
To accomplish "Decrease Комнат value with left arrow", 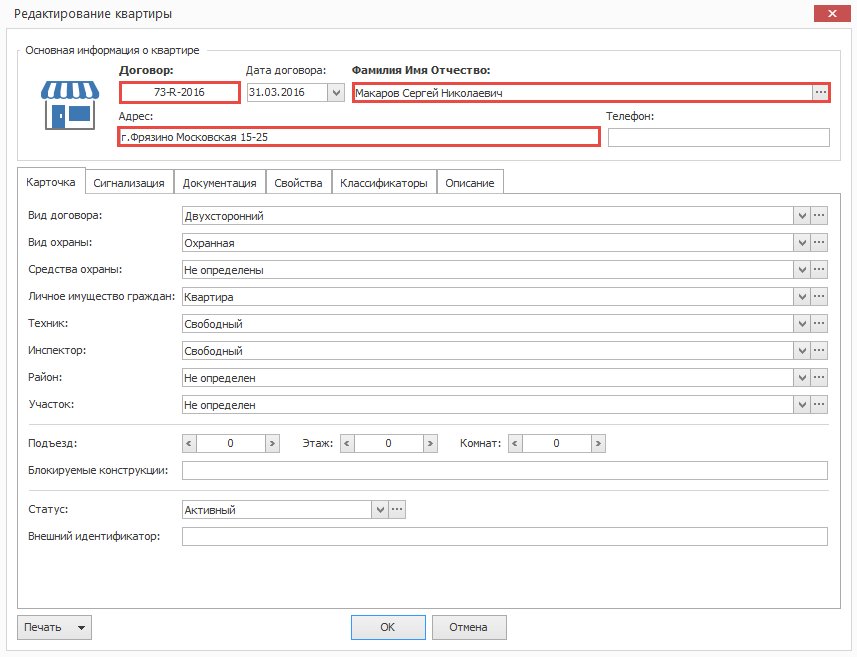I will point(515,443).
